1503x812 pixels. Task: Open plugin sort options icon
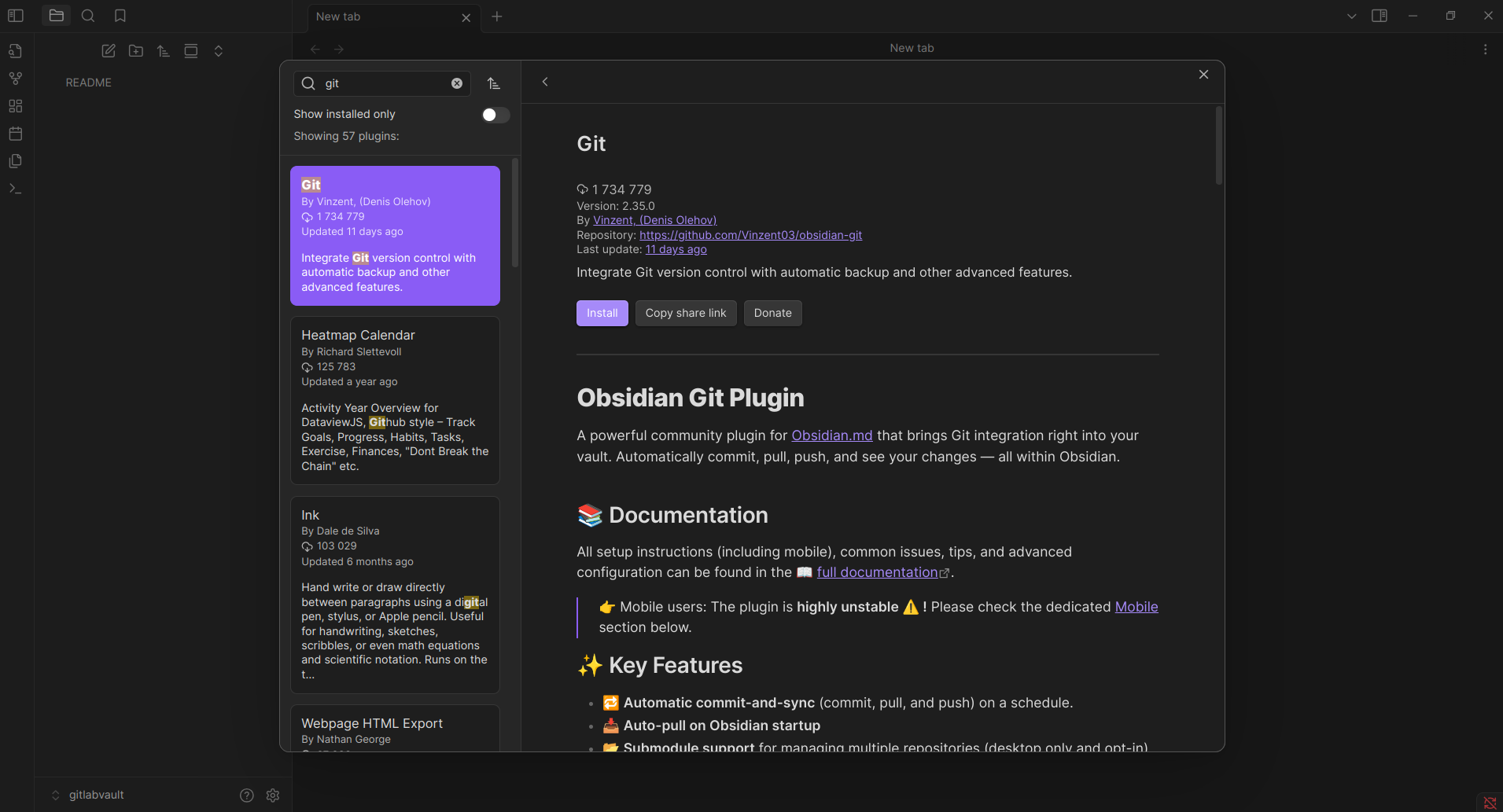tap(494, 83)
